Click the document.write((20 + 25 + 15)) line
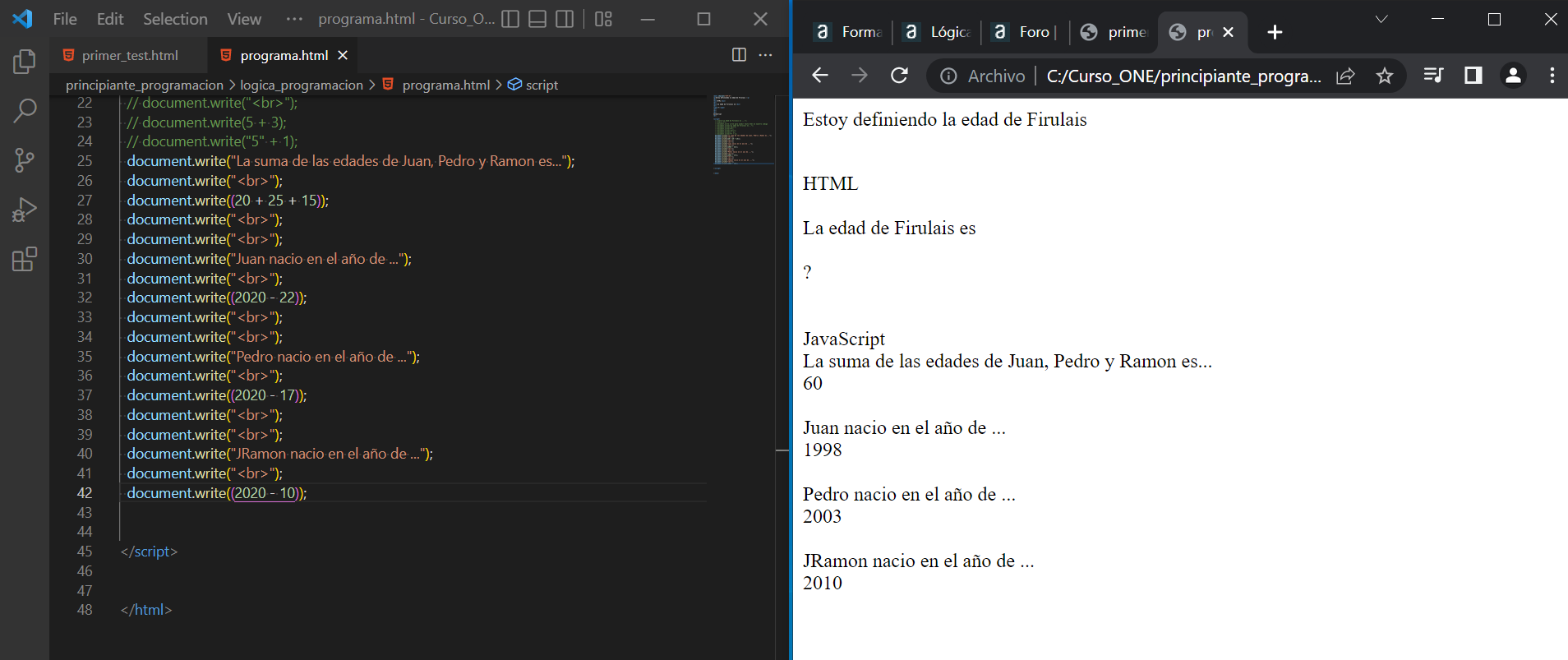The height and width of the screenshot is (660, 1568). pyautogui.click(x=228, y=201)
